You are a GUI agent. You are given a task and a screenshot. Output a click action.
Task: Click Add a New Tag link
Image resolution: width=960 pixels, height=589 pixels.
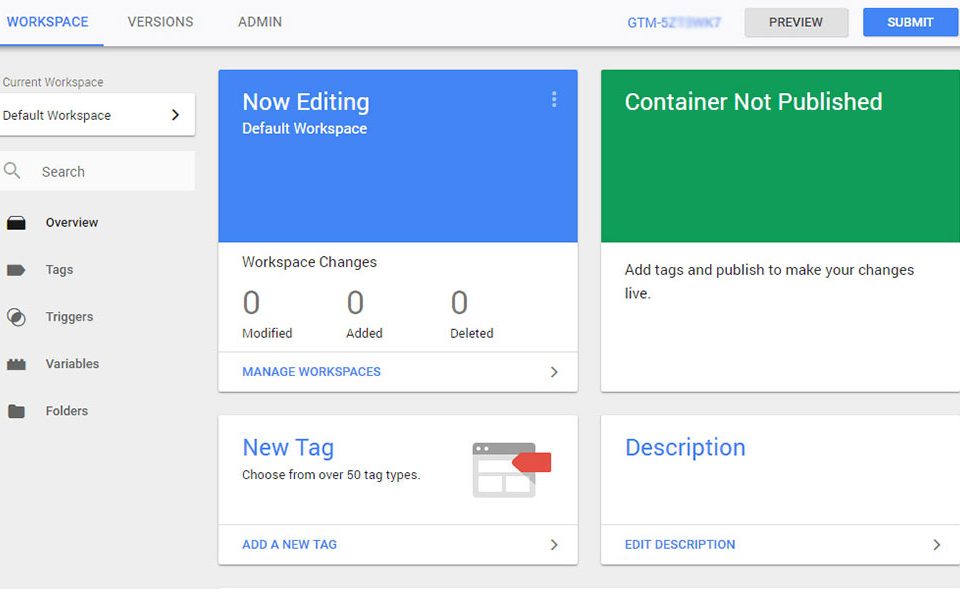(x=289, y=544)
